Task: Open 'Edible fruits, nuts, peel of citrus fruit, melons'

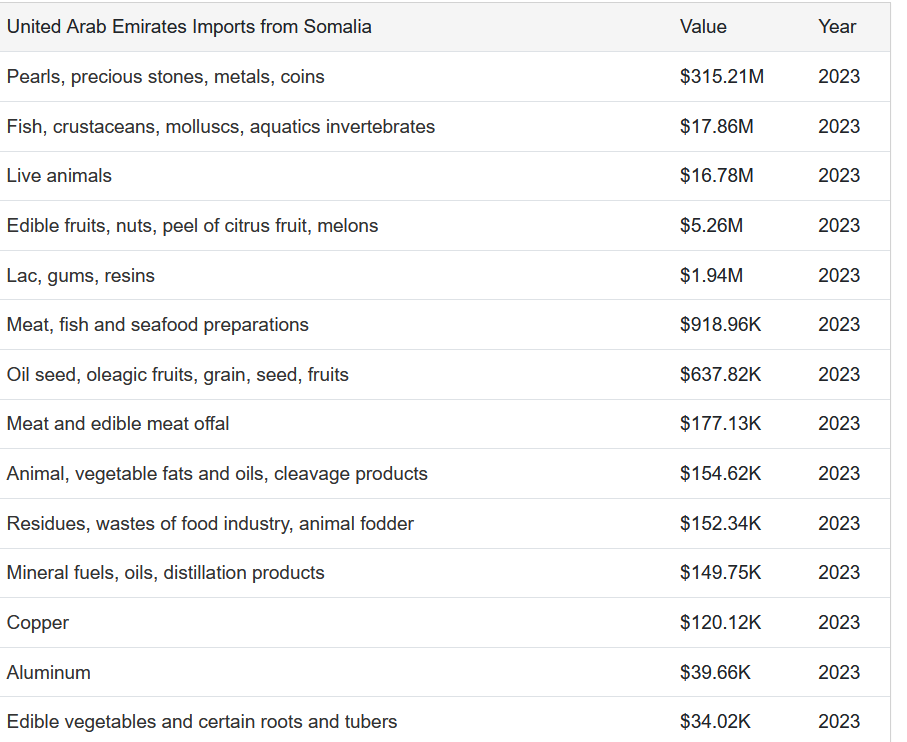Action: (x=192, y=225)
